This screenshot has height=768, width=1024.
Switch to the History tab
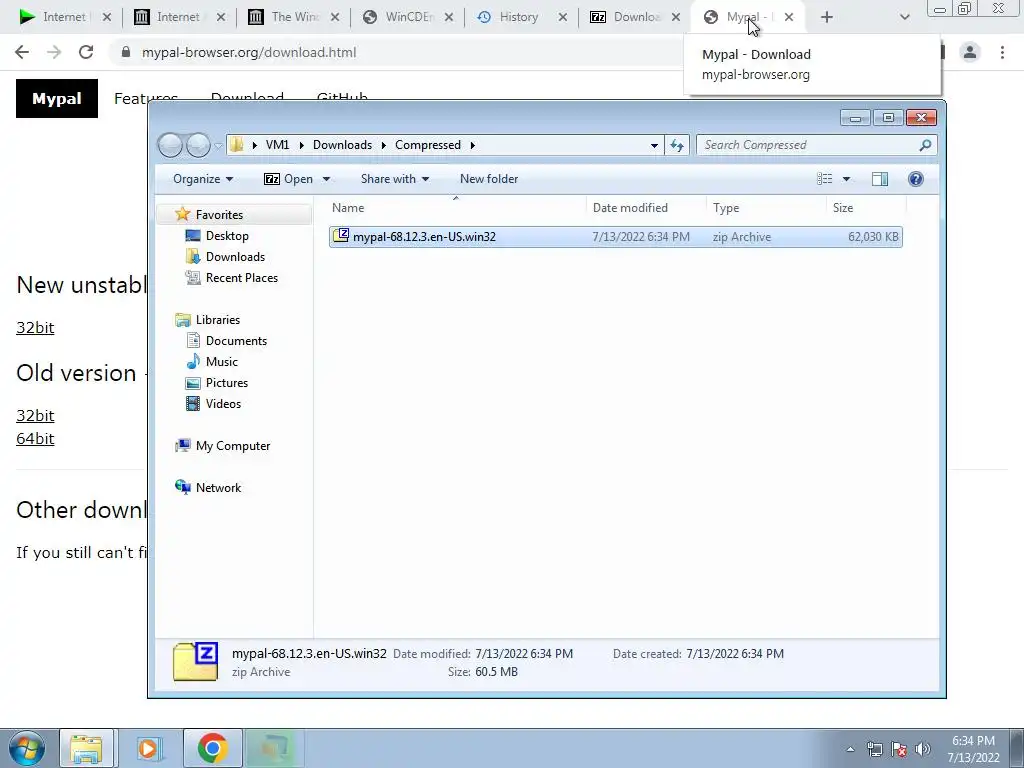[x=520, y=17]
